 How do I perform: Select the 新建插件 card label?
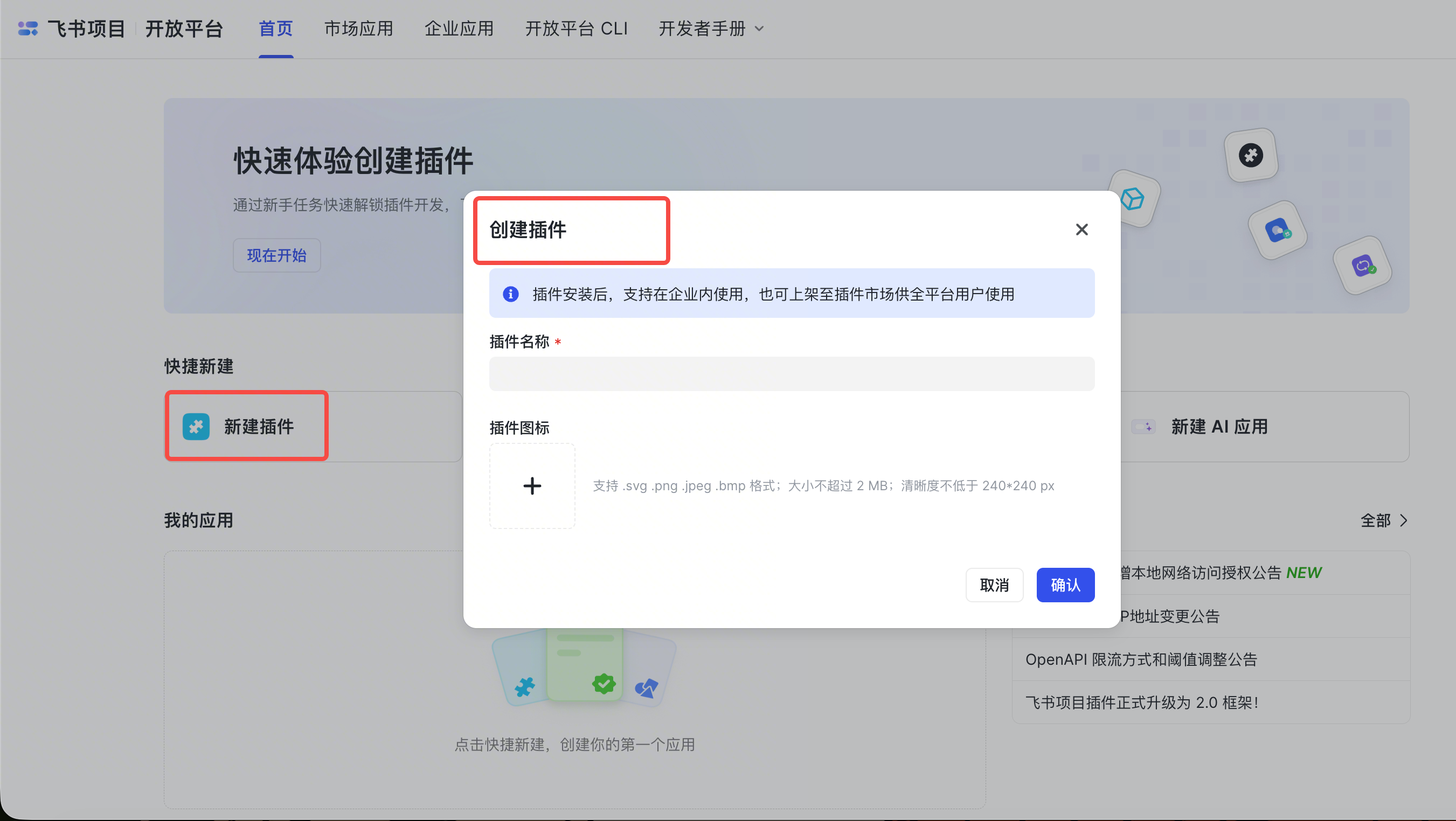(x=259, y=427)
